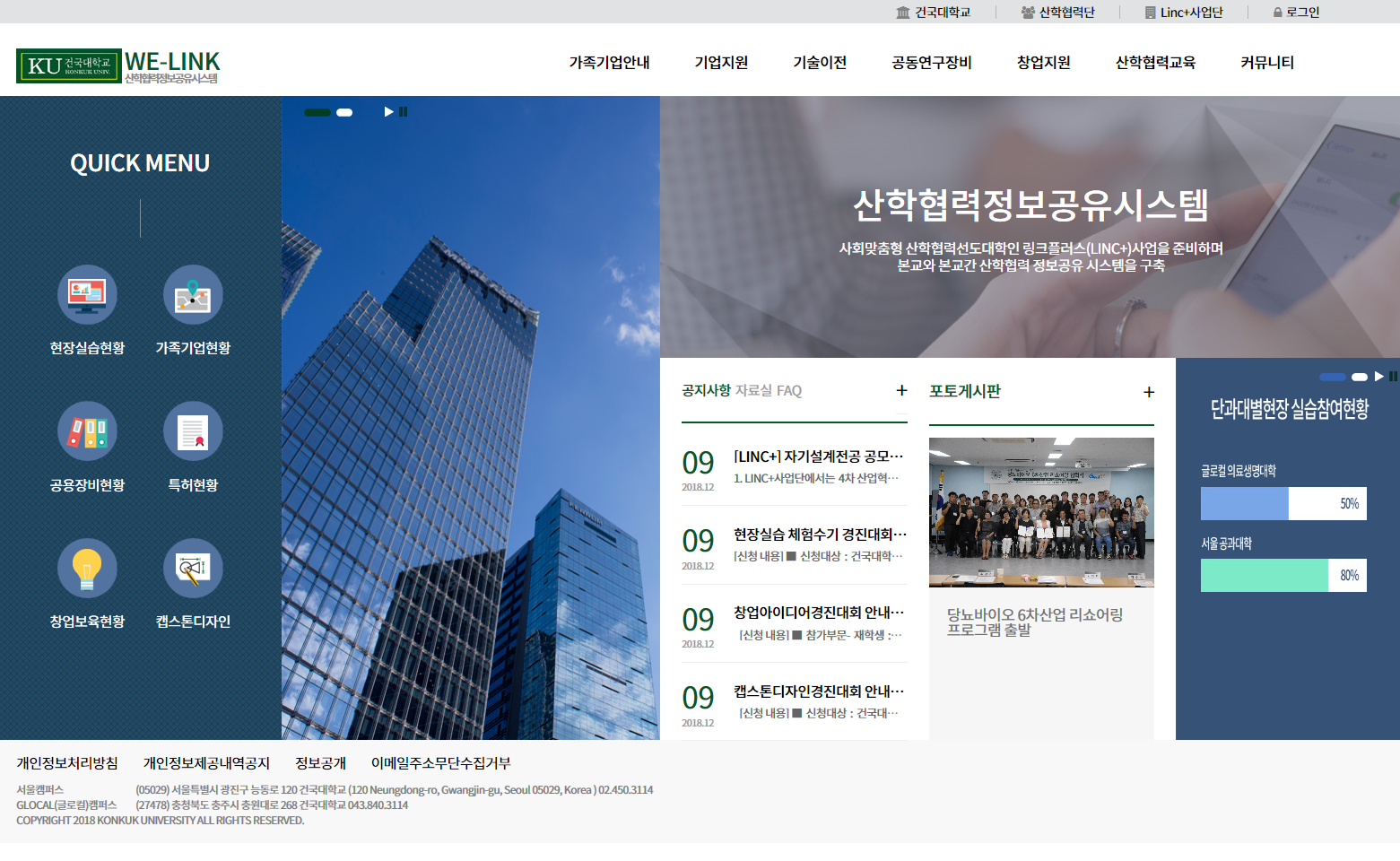Open the 캡스톤디자인 icon

pyautogui.click(x=193, y=569)
